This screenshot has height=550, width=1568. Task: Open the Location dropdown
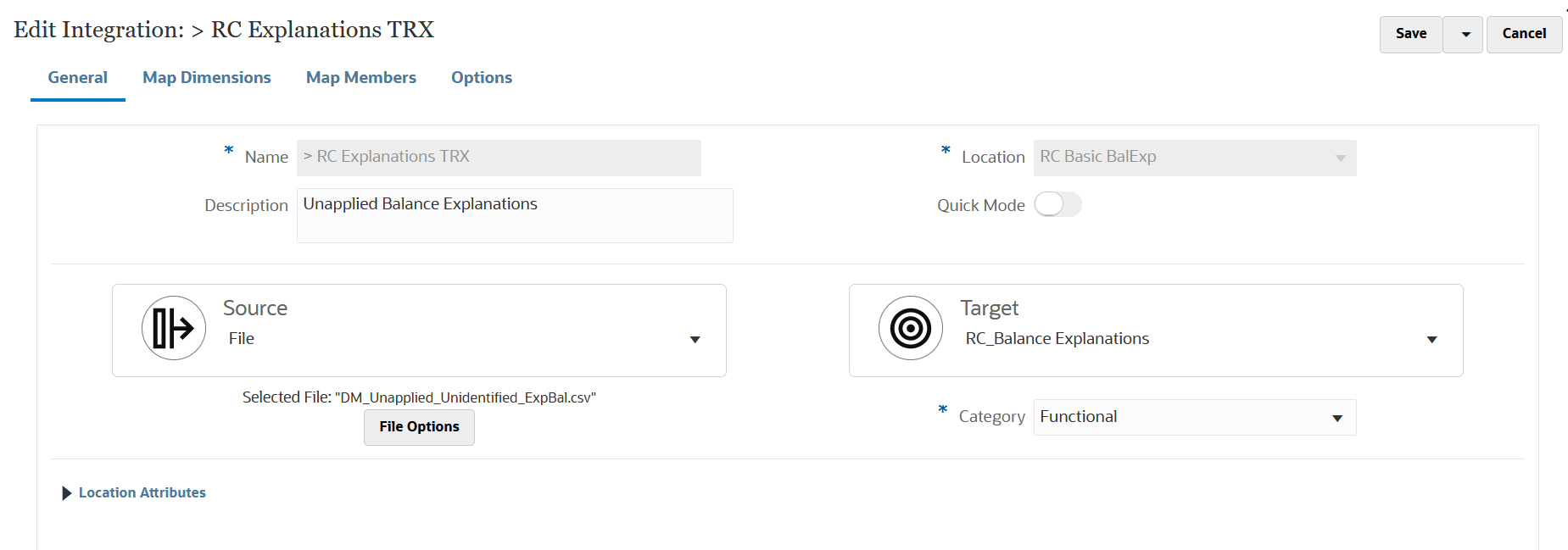click(1340, 158)
